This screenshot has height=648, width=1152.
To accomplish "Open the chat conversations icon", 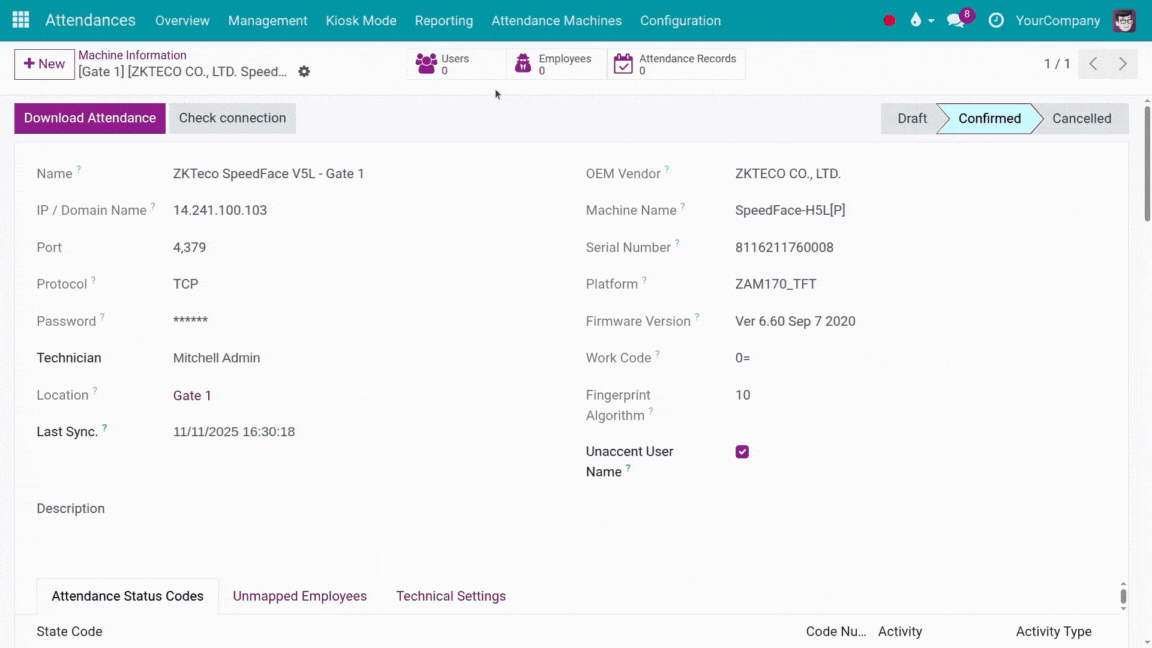I will coord(956,20).
